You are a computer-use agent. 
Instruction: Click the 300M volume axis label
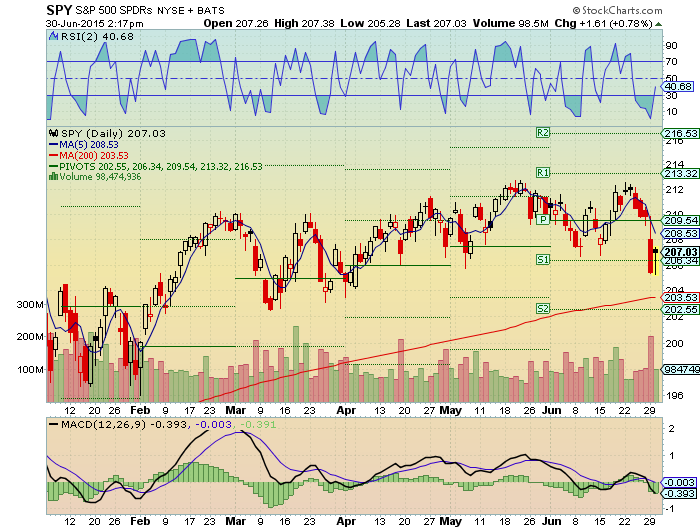click(30, 305)
